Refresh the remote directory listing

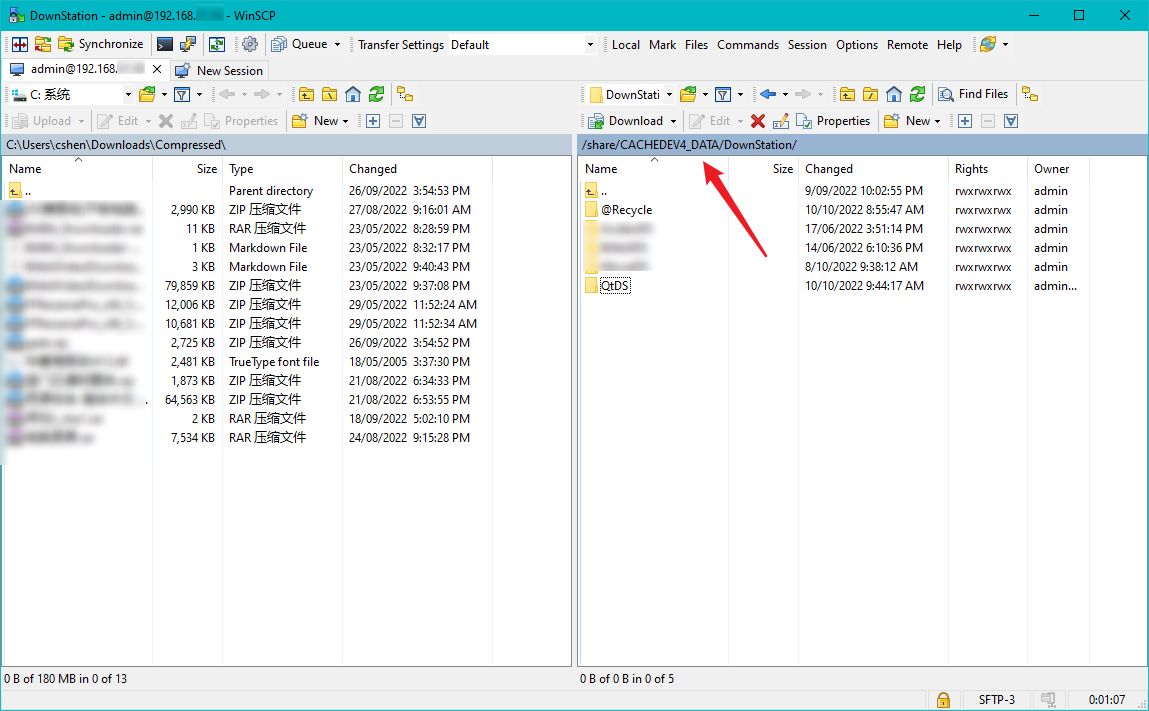click(917, 94)
